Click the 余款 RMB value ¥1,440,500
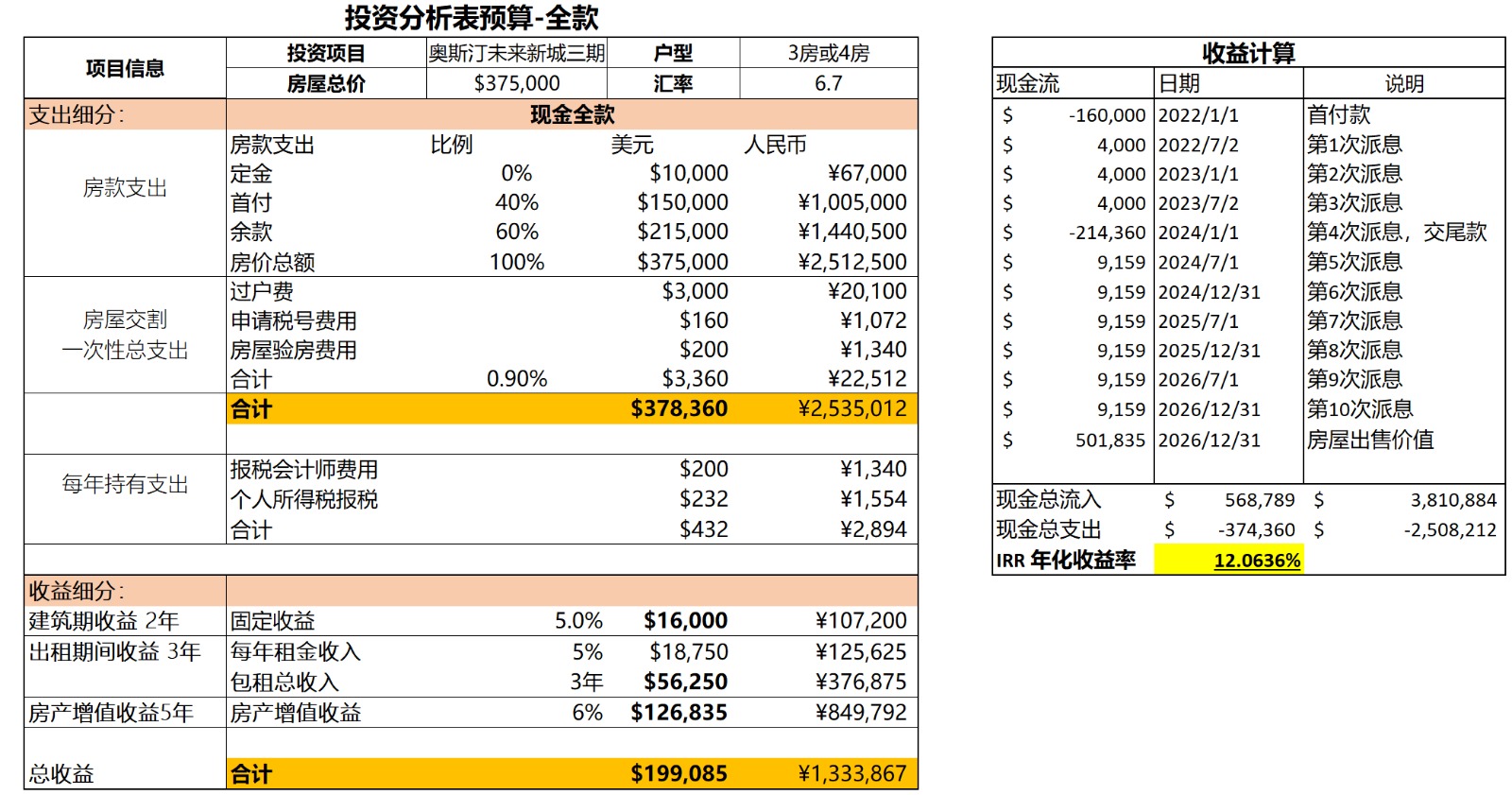Viewport: 1512px width, 795px height. pyautogui.click(x=851, y=233)
